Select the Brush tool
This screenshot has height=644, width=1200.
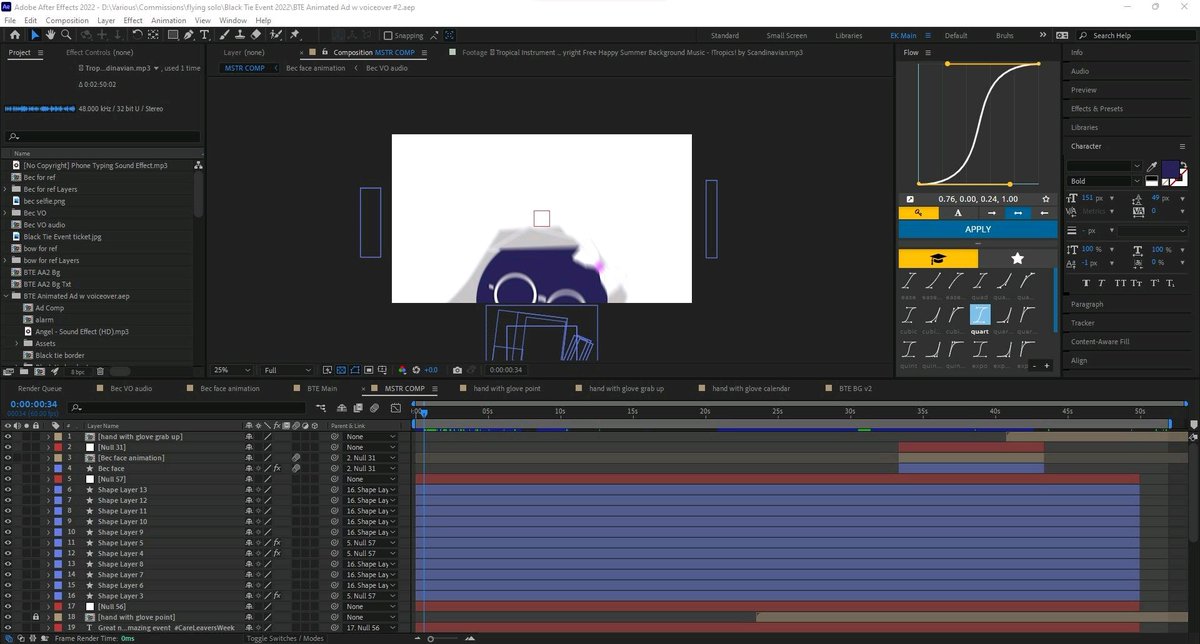(225, 35)
